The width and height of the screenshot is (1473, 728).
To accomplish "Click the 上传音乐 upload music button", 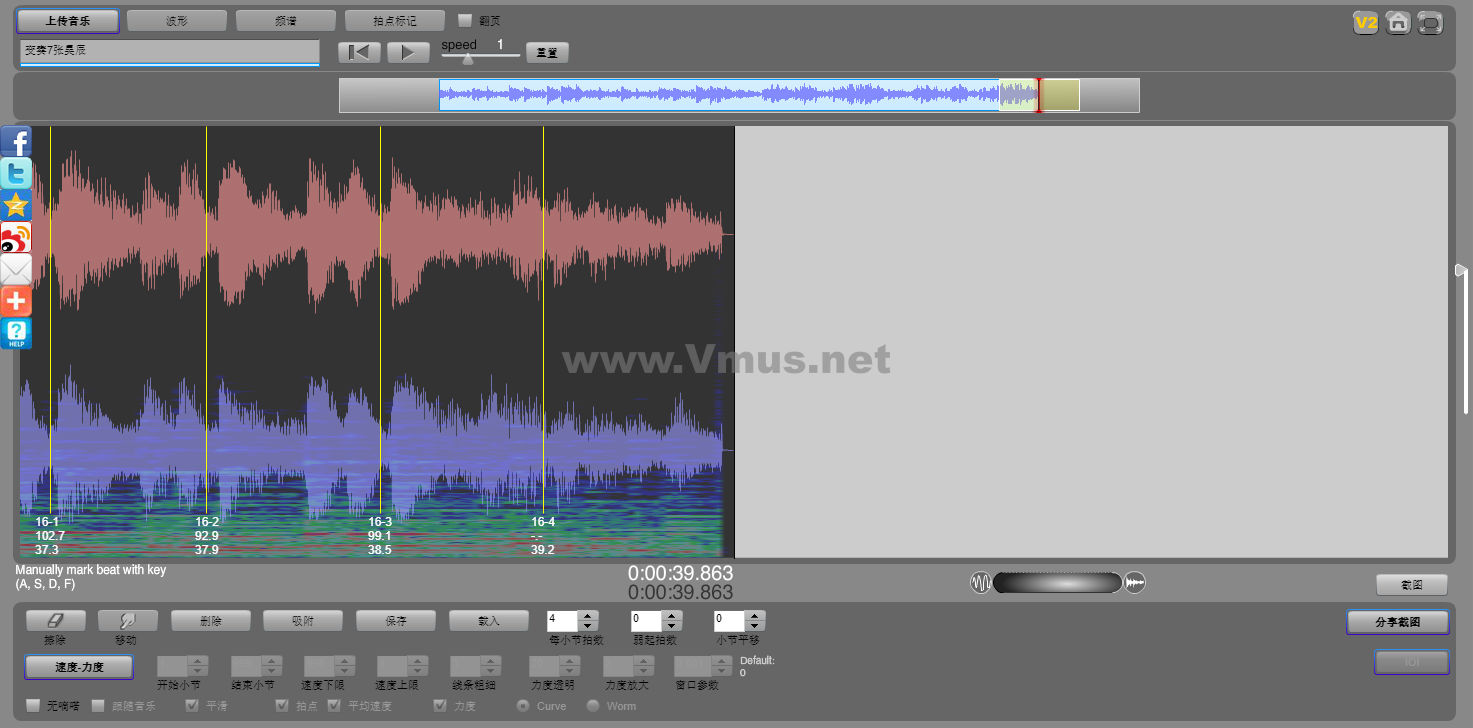I will 68,20.
